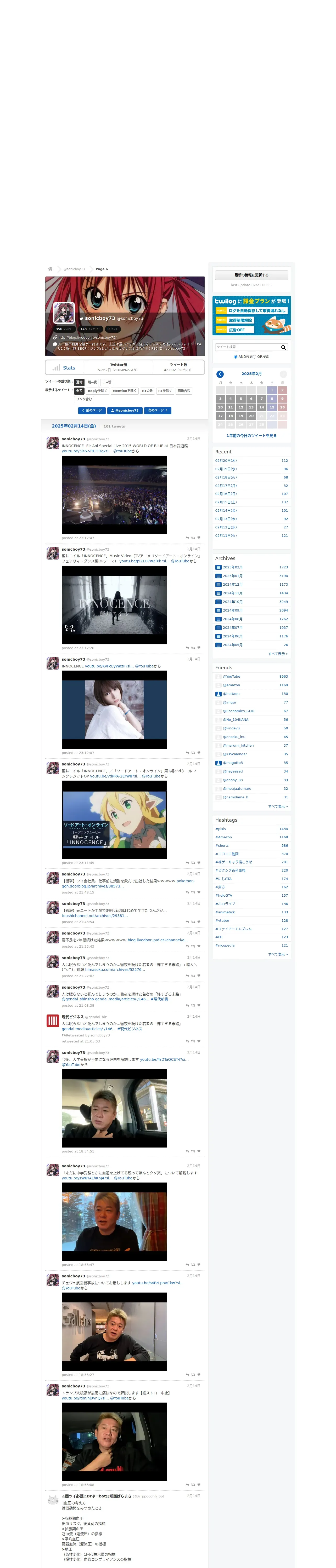Image resolution: width=336 pixels, height=1568 pixels.
Task: Select the リンク含む filter
Action: [x=84, y=399]
